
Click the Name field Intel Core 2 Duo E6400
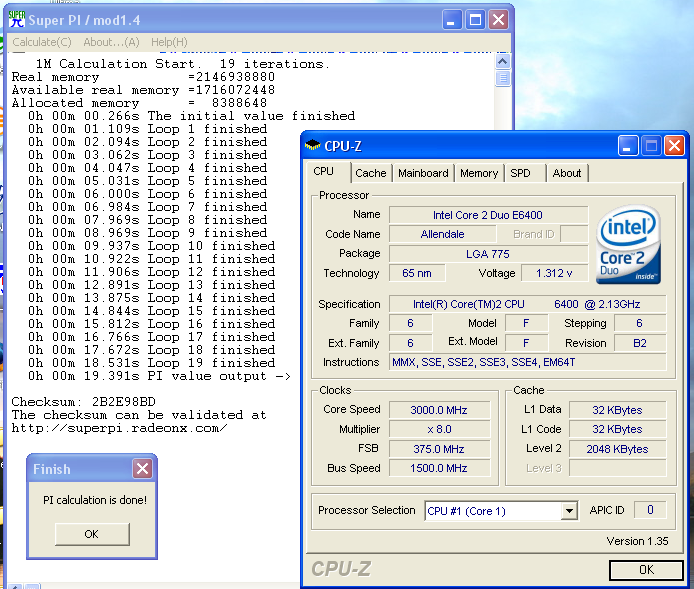coord(488,215)
